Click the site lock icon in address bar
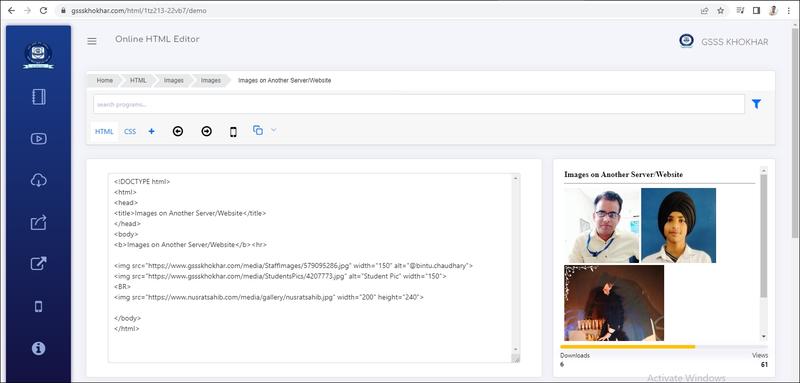Screen dimensions: 800x383 [63, 10]
